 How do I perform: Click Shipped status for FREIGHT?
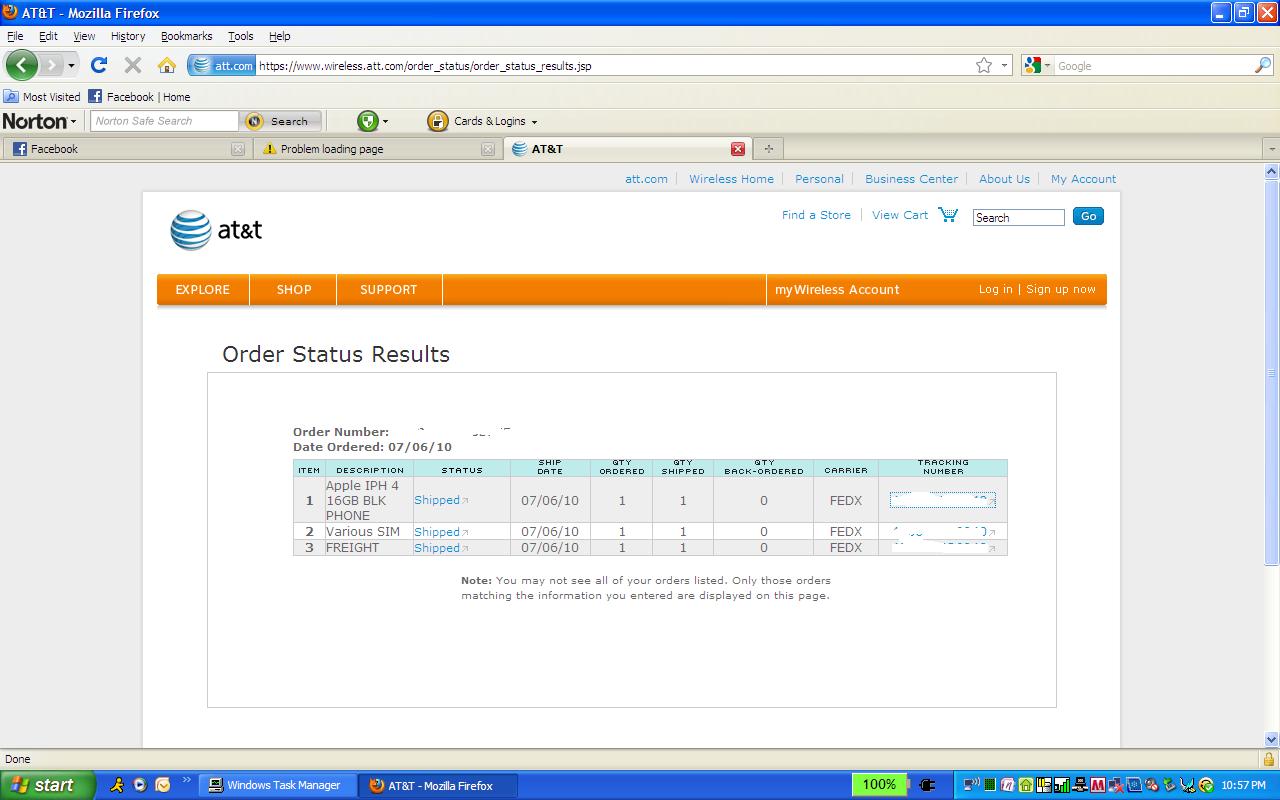coord(437,548)
